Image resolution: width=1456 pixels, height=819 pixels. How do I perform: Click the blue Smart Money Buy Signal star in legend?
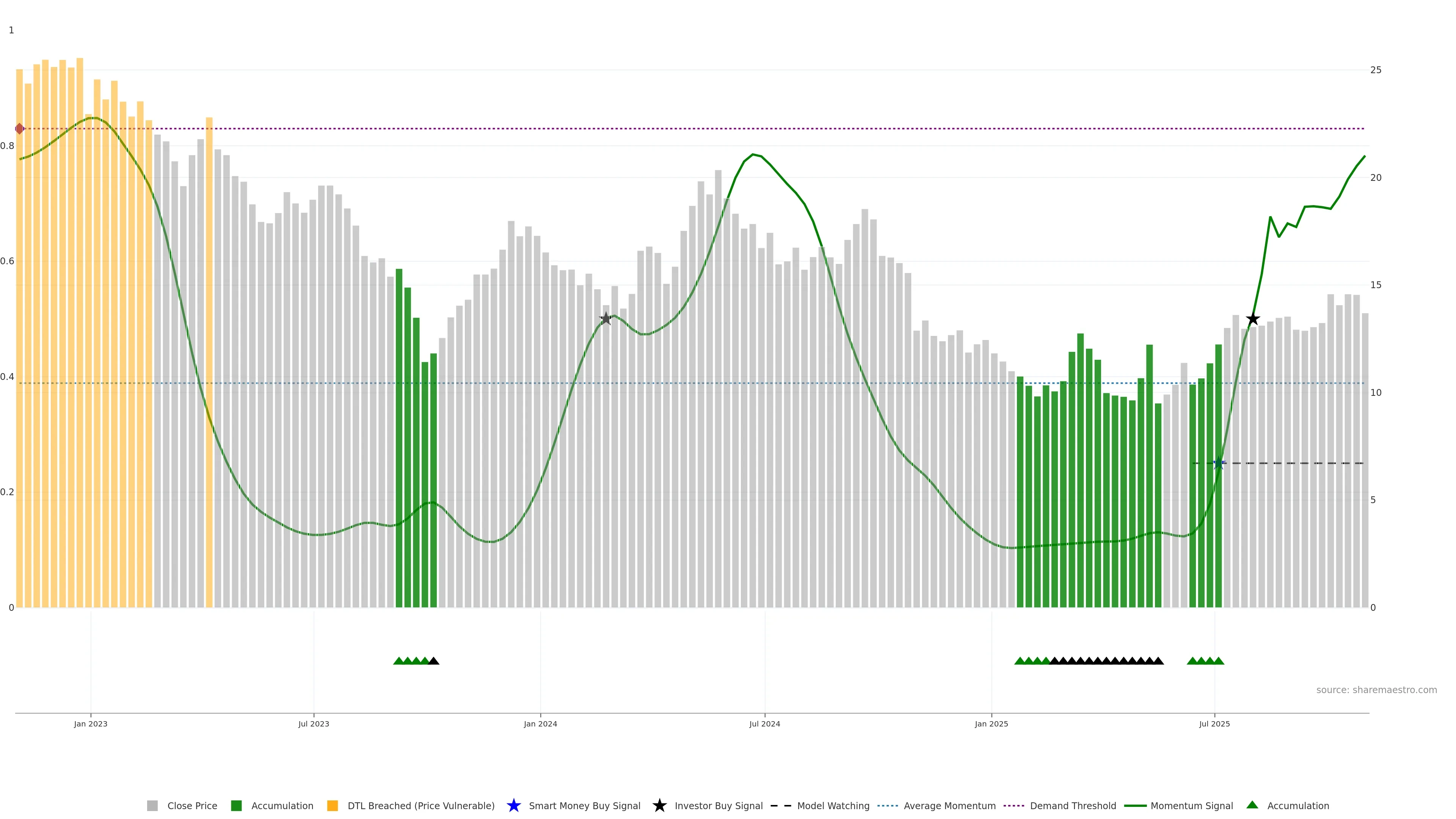(x=513, y=805)
